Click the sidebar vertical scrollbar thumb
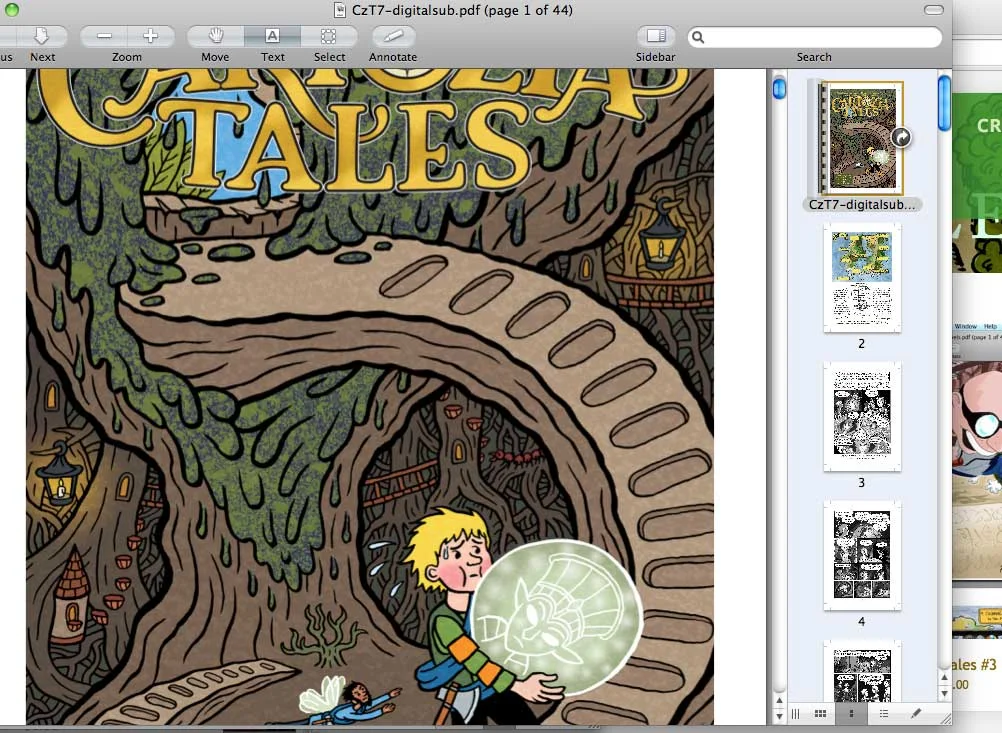This screenshot has height=733, width=1002. tap(944, 103)
